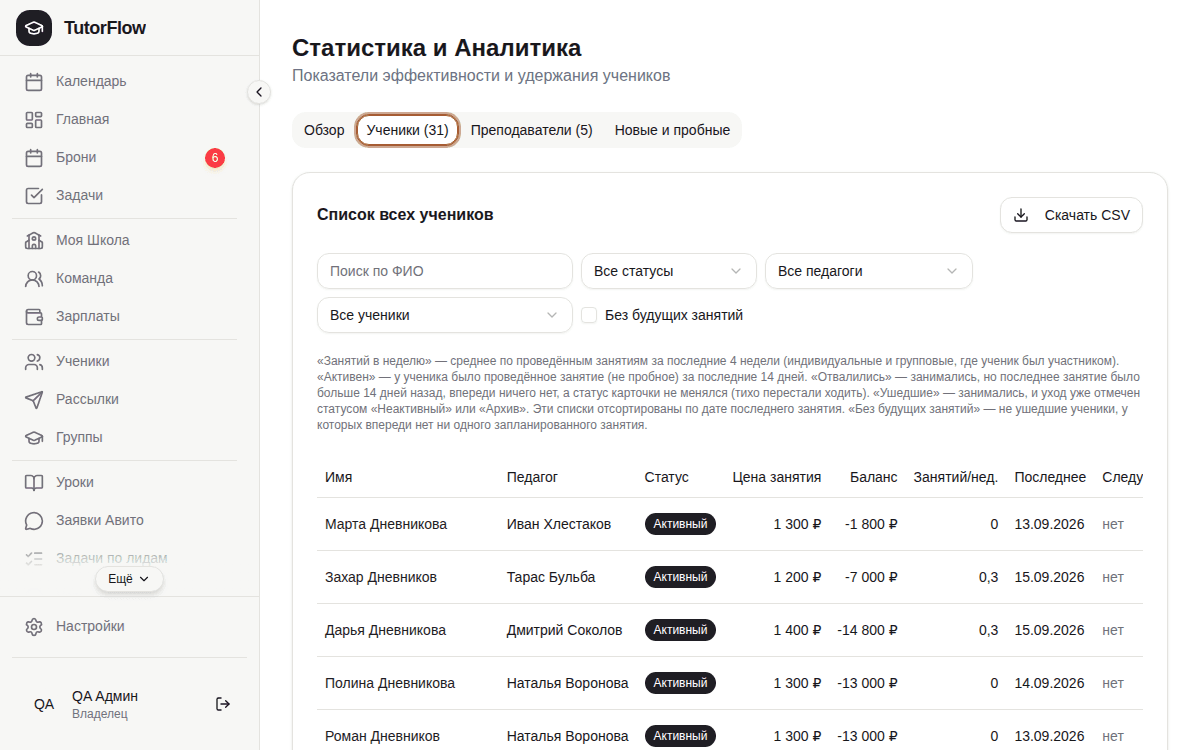The width and height of the screenshot is (1200, 750).
Task: Click the QA Админ profile name
Action: tap(105, 696)
